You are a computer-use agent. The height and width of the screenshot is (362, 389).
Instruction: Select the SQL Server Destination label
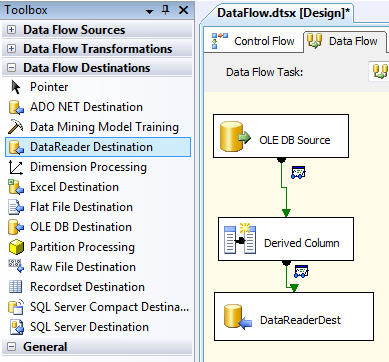[89, 327]
